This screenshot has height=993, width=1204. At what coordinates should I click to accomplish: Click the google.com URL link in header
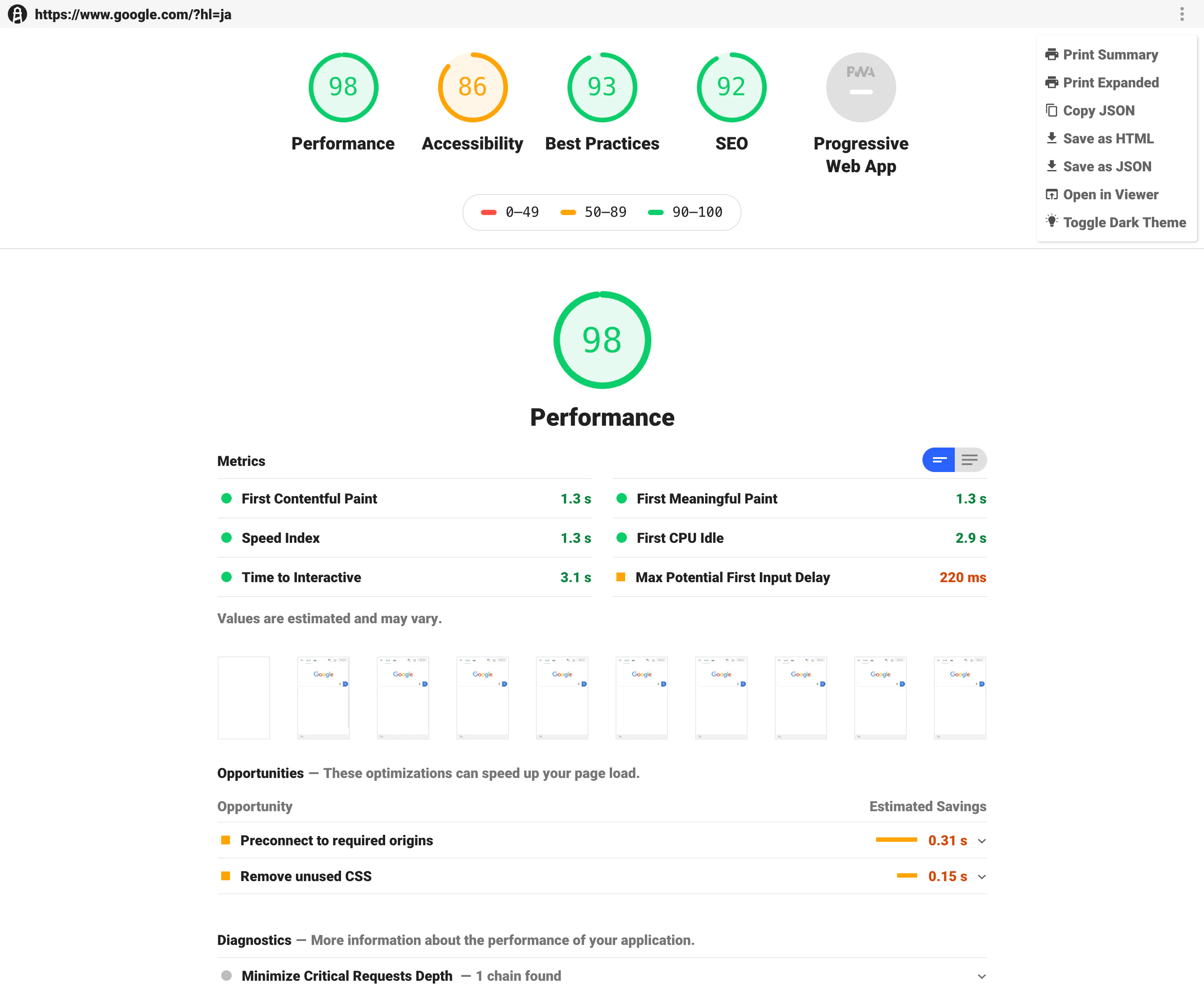click(133, 14)
